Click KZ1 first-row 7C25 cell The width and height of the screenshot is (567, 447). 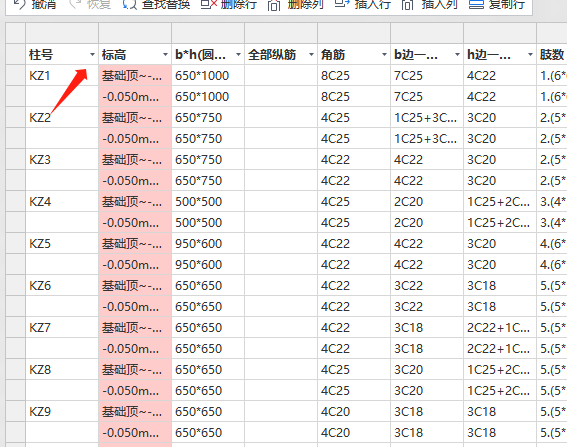tap(427, 76)
